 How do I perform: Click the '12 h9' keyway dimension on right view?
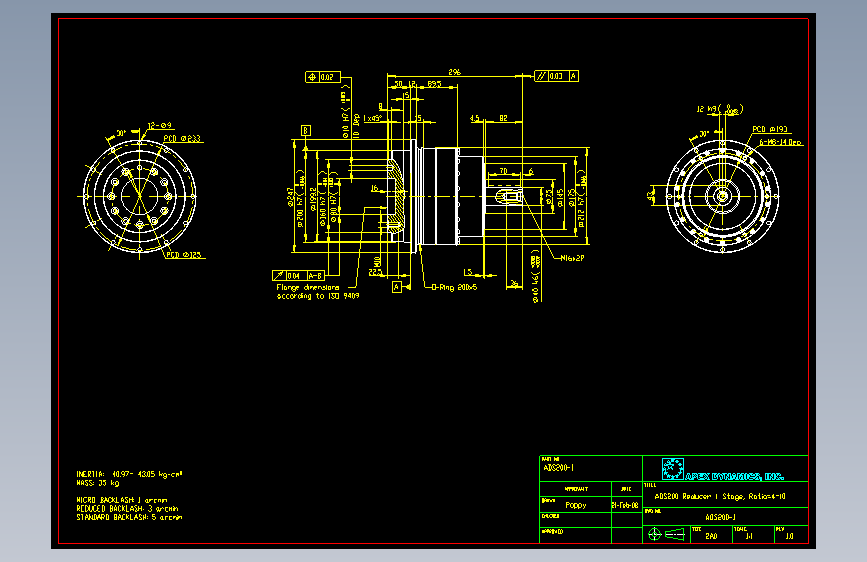(x=719, y=109)
